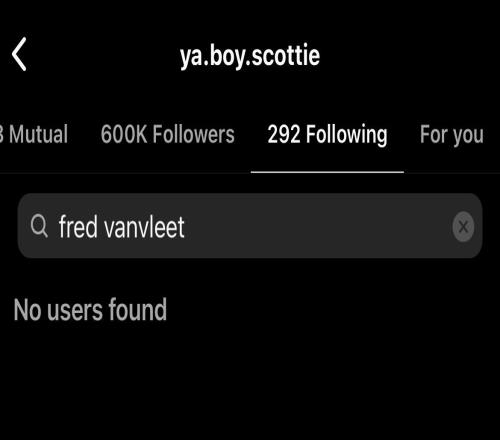The width and height of the screenshot is (500, 440).
Task: Tap the ya.boy.scottie username title
Action: click(x=250, y=56)
